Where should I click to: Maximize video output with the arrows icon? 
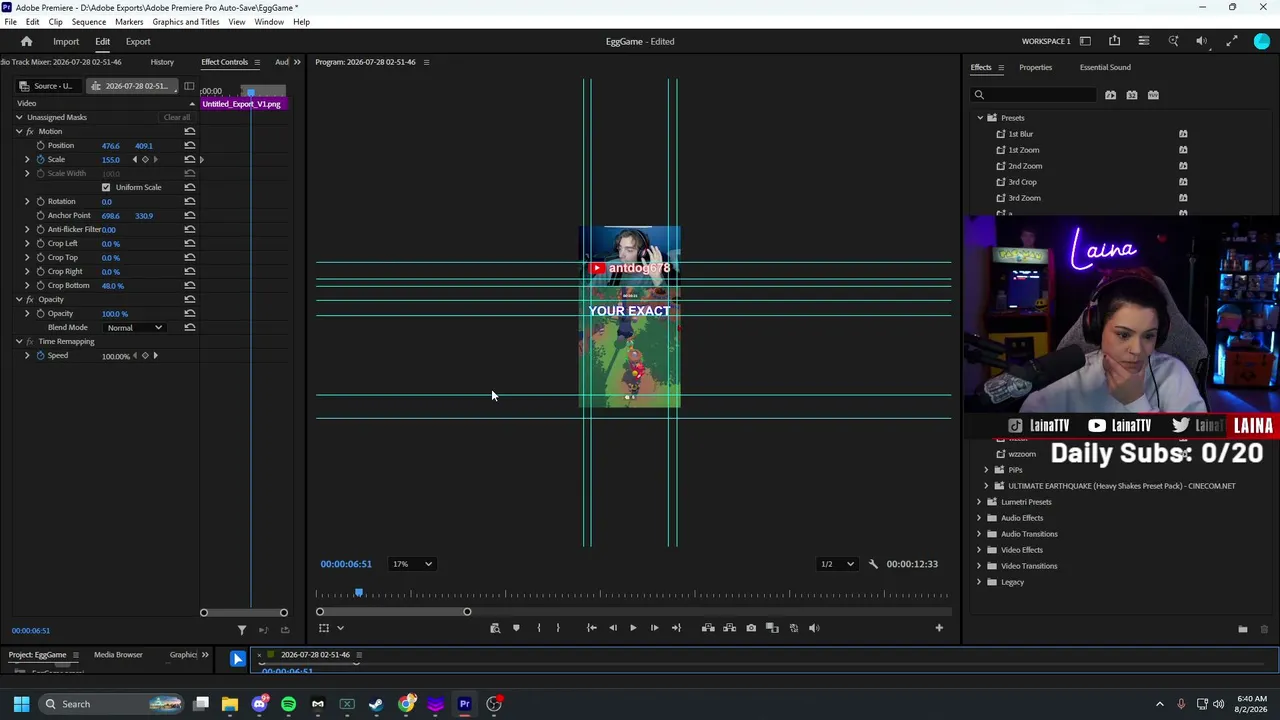pos(1232,41)
